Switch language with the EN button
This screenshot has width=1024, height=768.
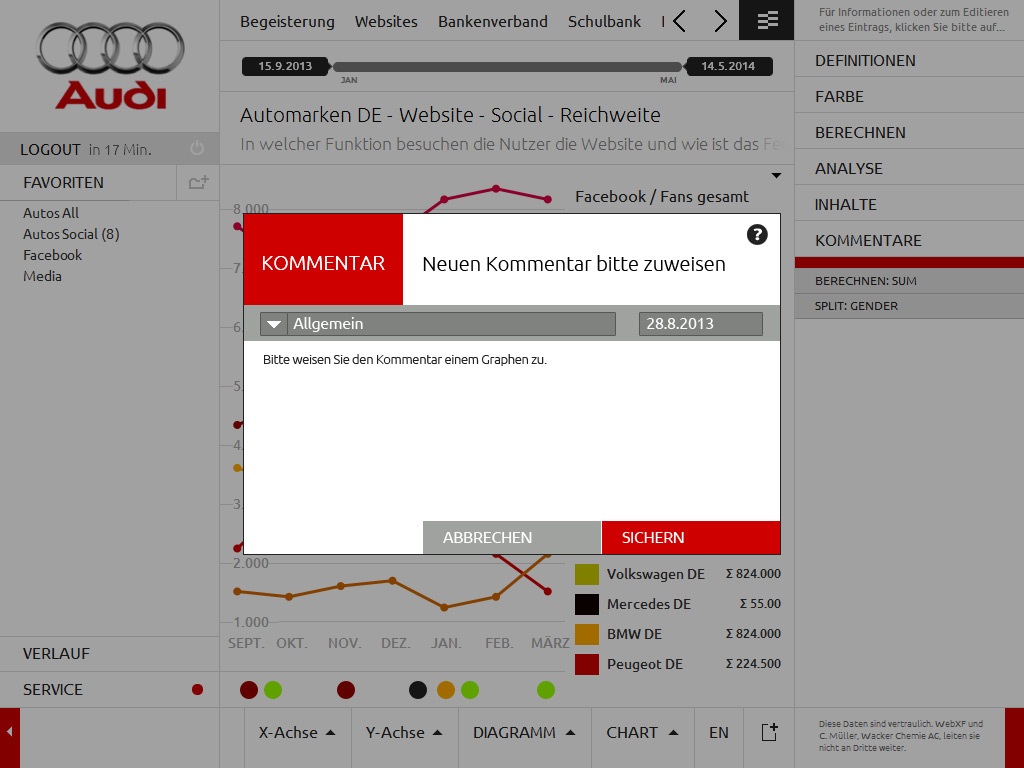coord(718,733)
